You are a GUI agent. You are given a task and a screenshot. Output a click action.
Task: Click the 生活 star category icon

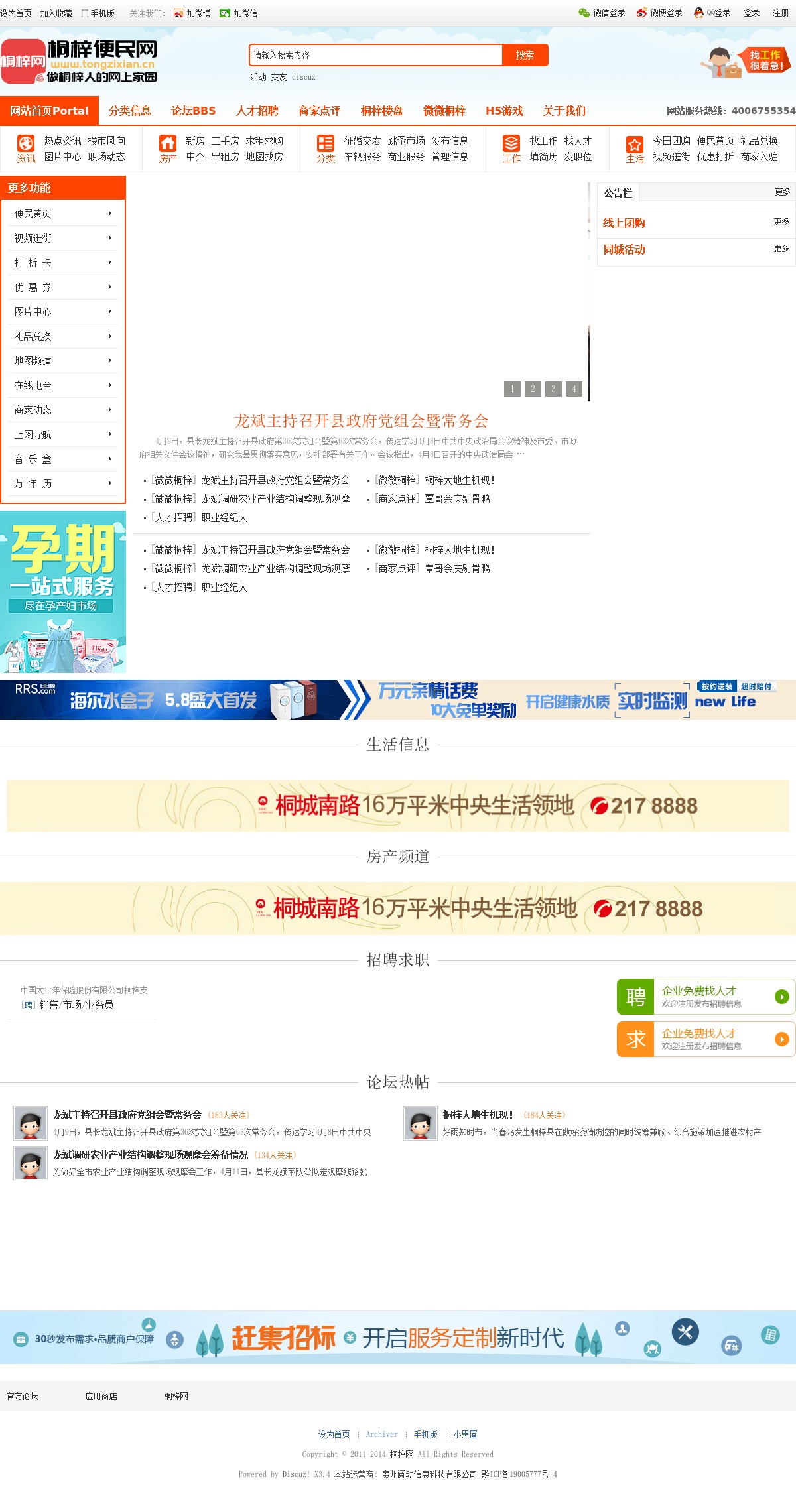635,144
